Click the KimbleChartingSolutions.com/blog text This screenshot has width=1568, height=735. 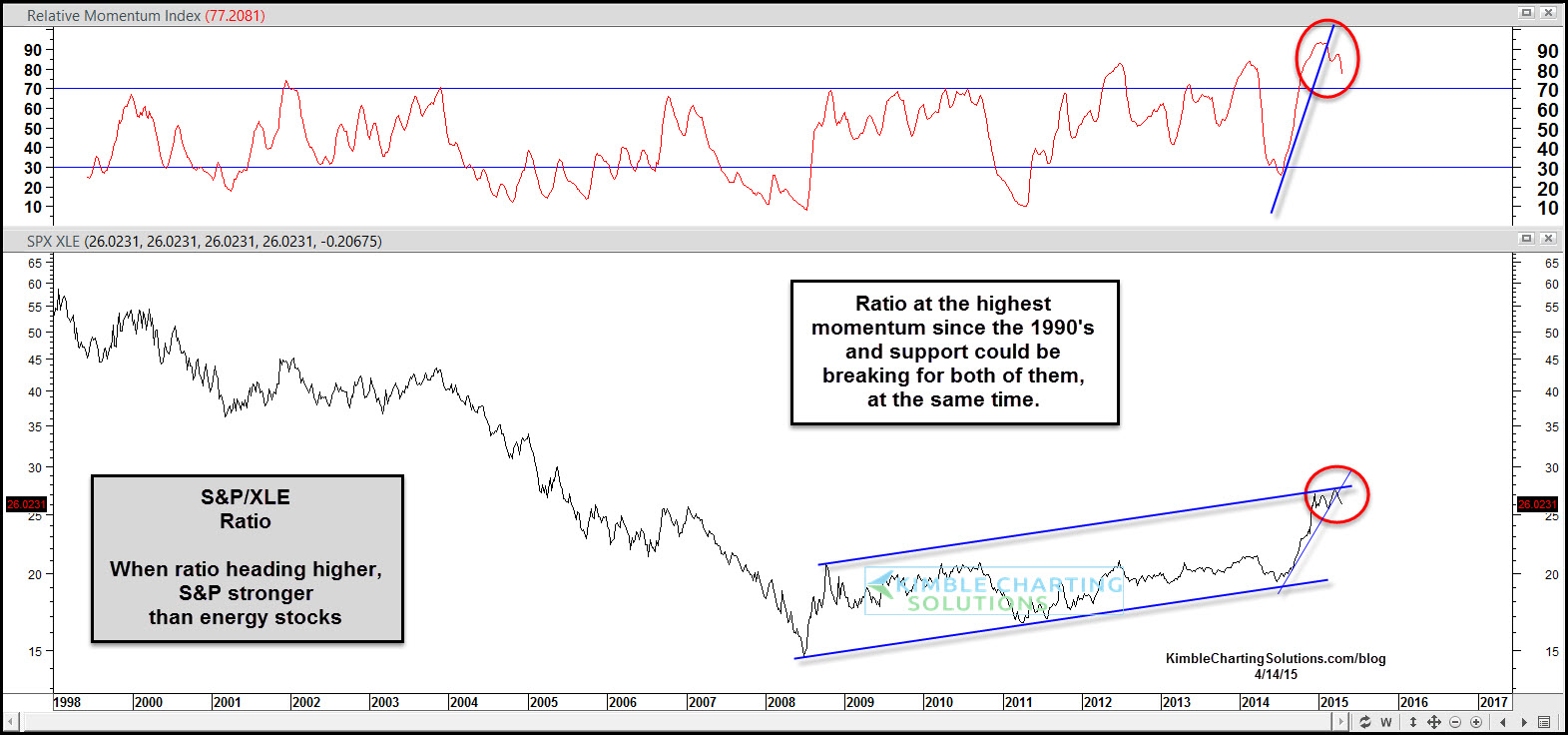tap(1276, 658)
